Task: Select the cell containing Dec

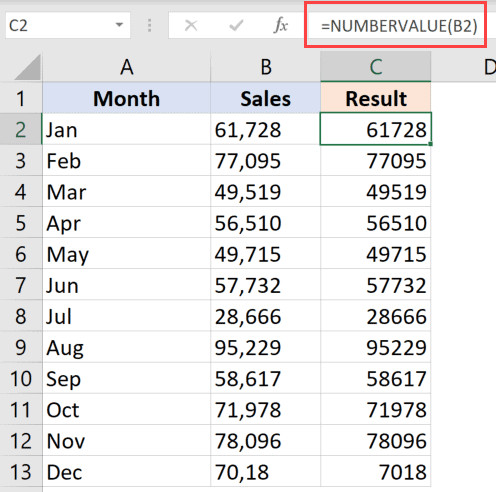Action: [127, 472]
